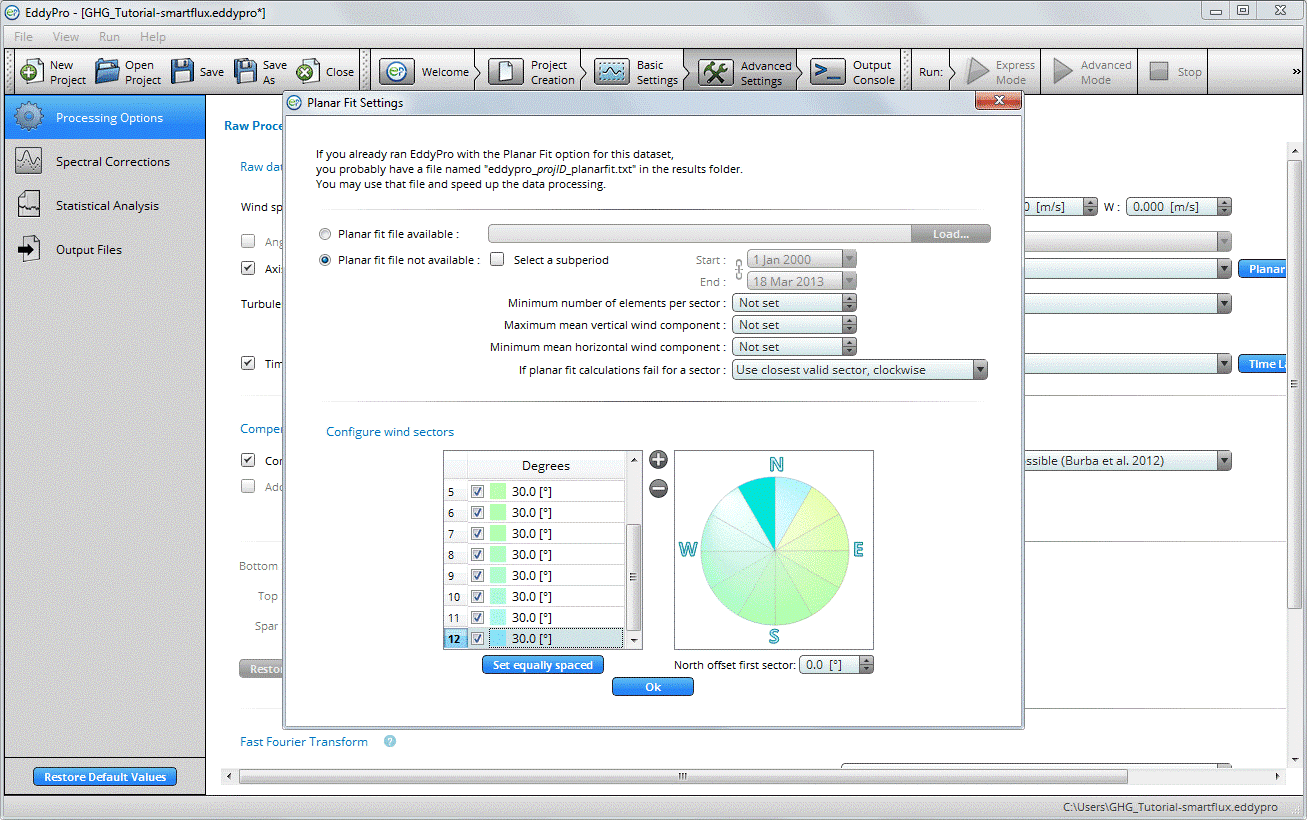Viewport: 1307px width, 820px height.
Task: Adjust minimum number of elements per sector spinner
Action: coord(849,303)
